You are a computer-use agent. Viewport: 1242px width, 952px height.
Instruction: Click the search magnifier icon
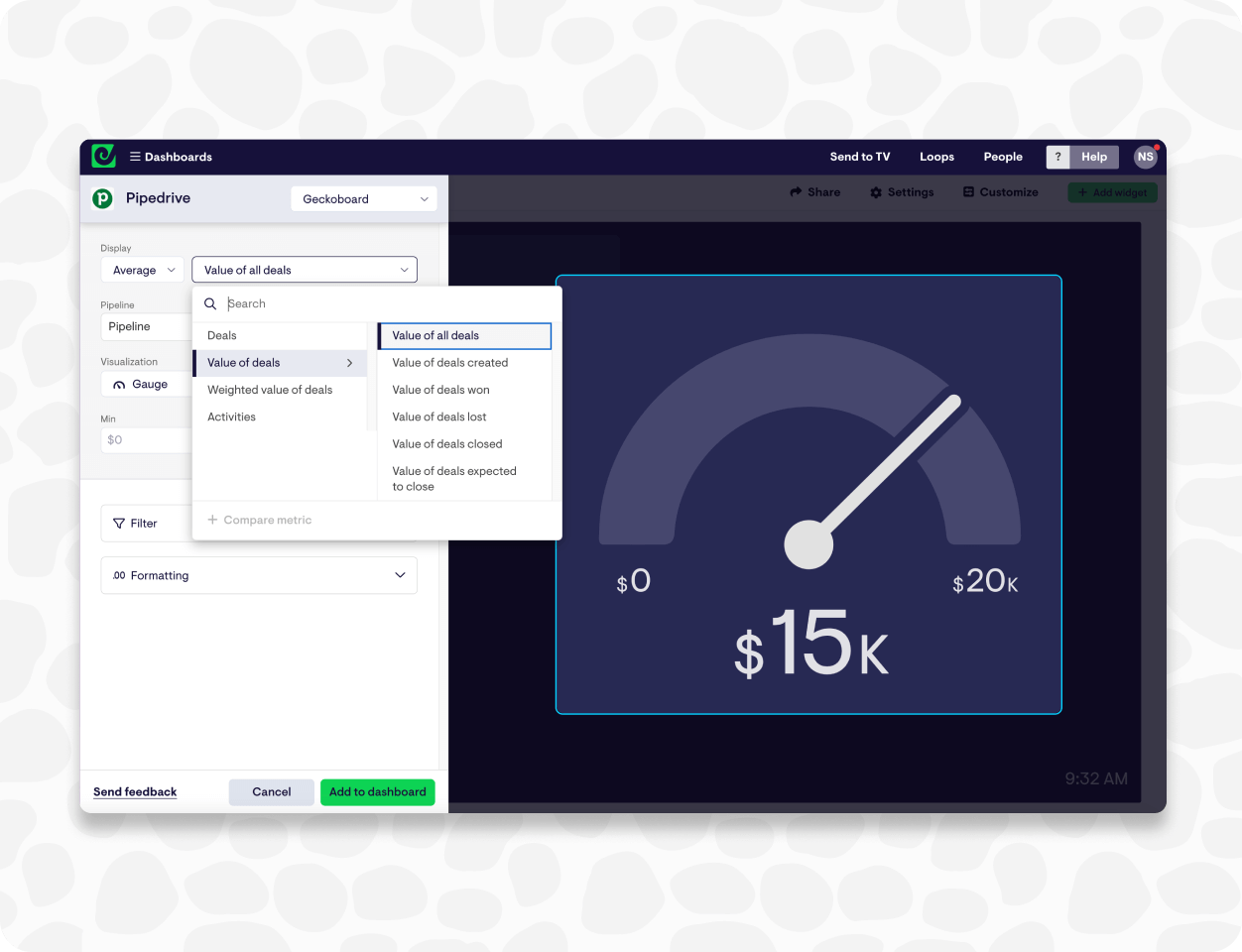pyautogui.click(x=210, y=303)
